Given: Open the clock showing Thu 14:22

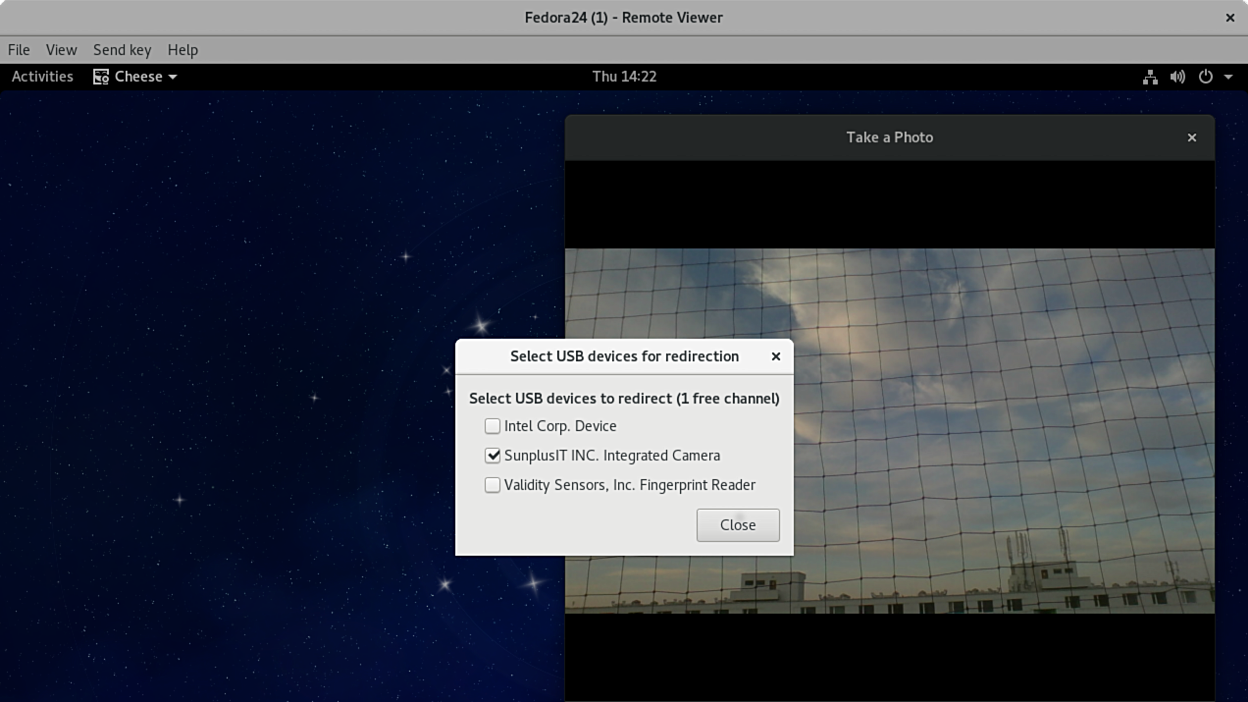Looking at the screenshot, I should (x=624, y=77).
